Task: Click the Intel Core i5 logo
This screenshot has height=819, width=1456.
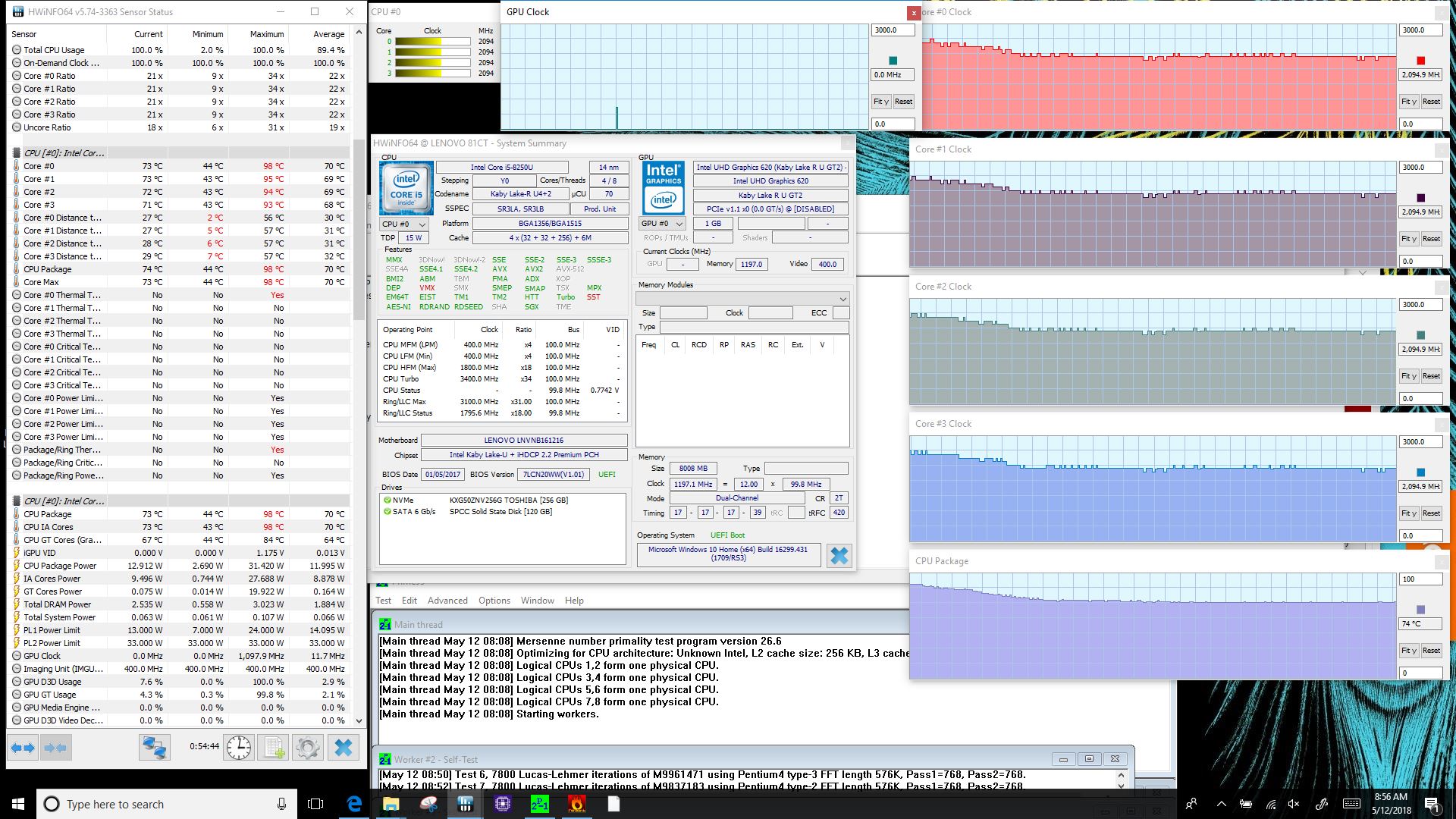Action: click(406, 187)
